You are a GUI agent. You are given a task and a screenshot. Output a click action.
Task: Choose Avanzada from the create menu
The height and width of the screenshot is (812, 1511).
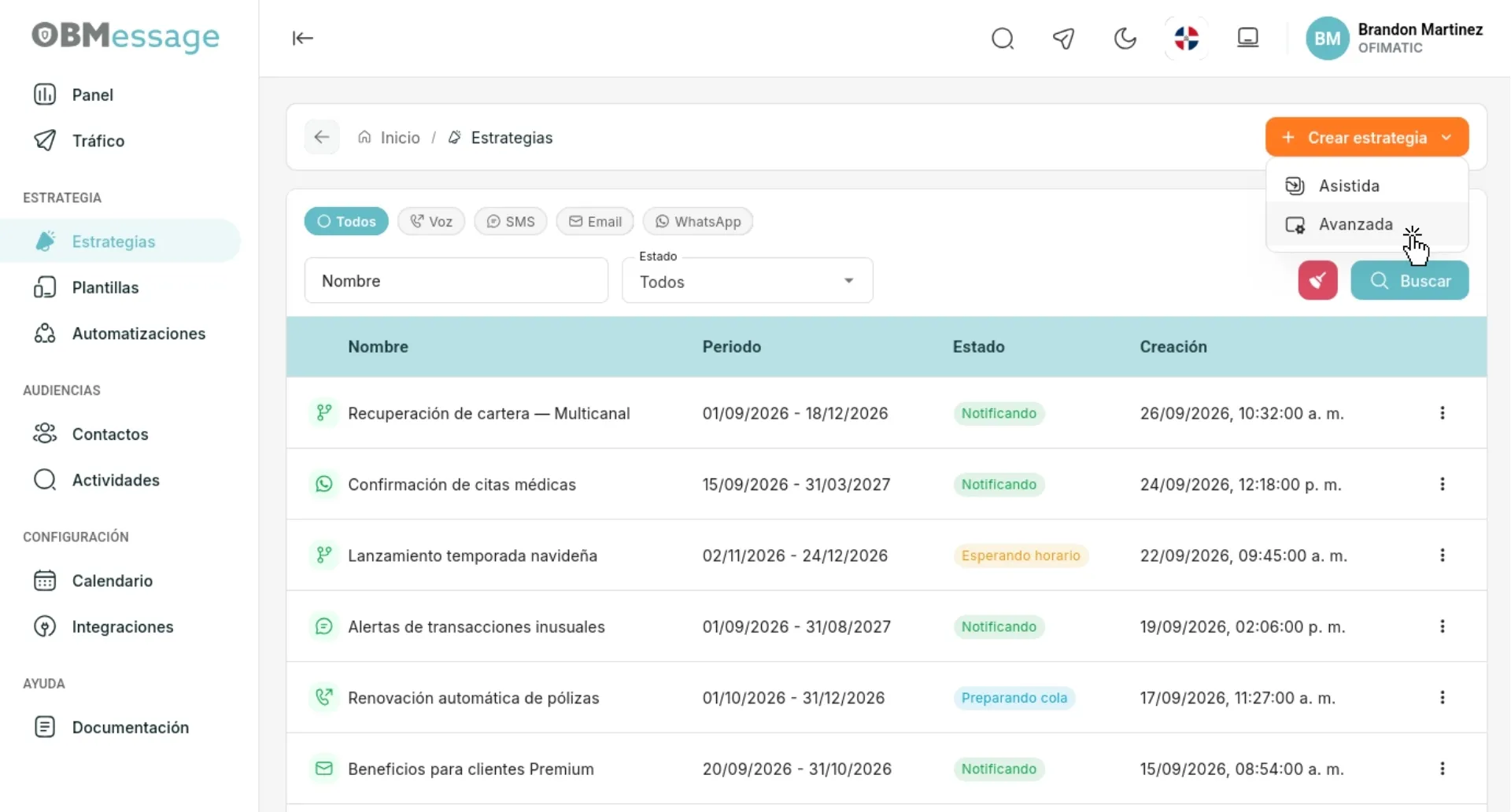tap(1367, 224)
